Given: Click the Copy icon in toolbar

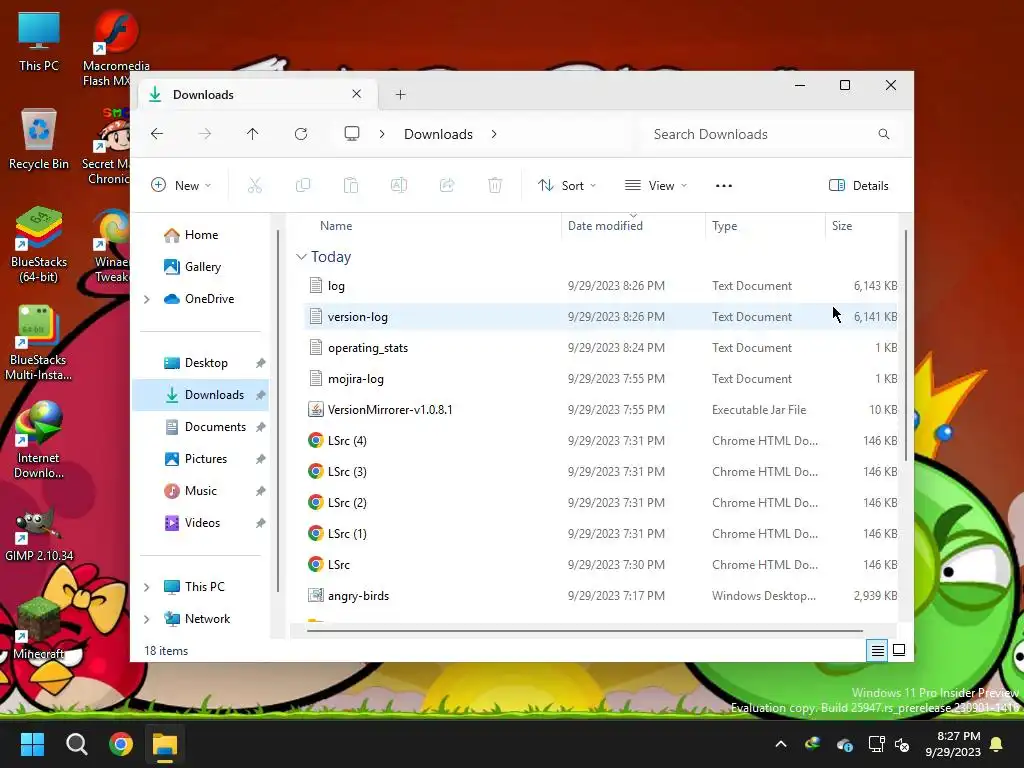Looking at the screenshot, I should pos(303,185).
